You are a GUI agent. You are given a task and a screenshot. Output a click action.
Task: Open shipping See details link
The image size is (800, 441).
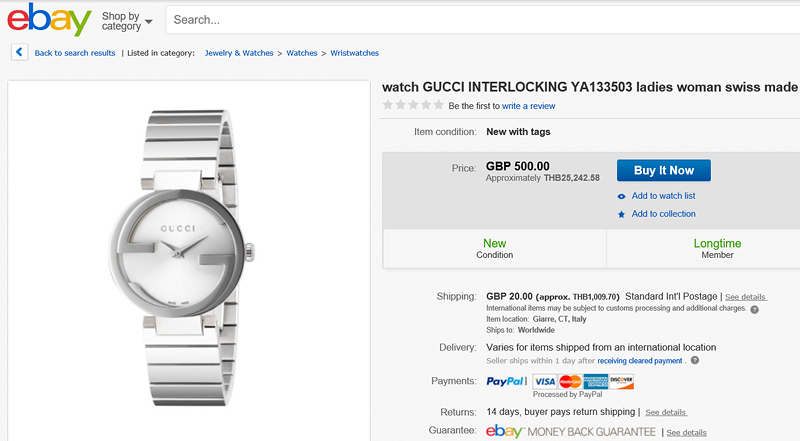[x=746, y=297]
